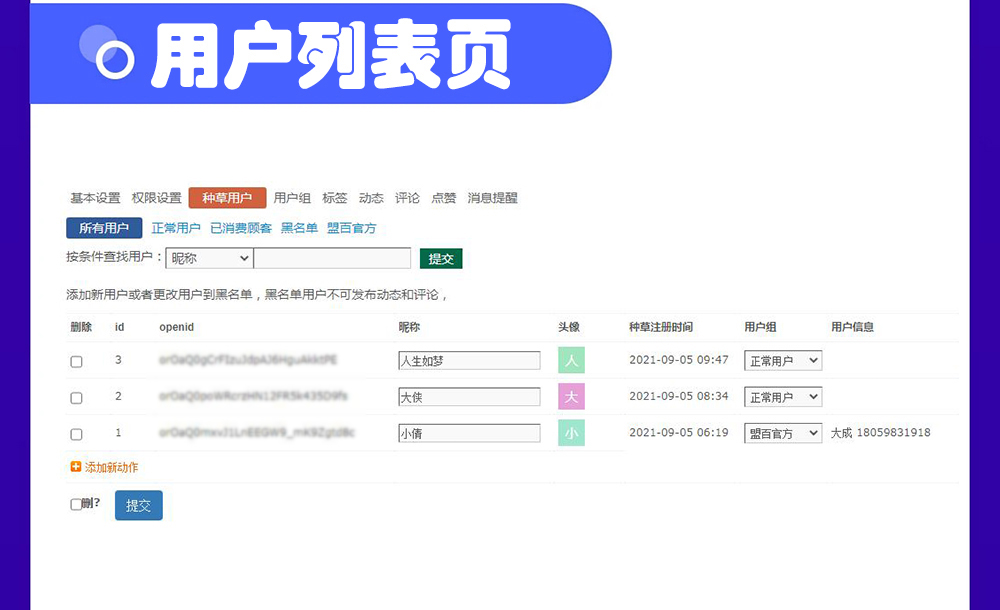This screenshot has width=1000, height=610.
Task: Go to the 消息提醒 tab
Action: (492, 198)
